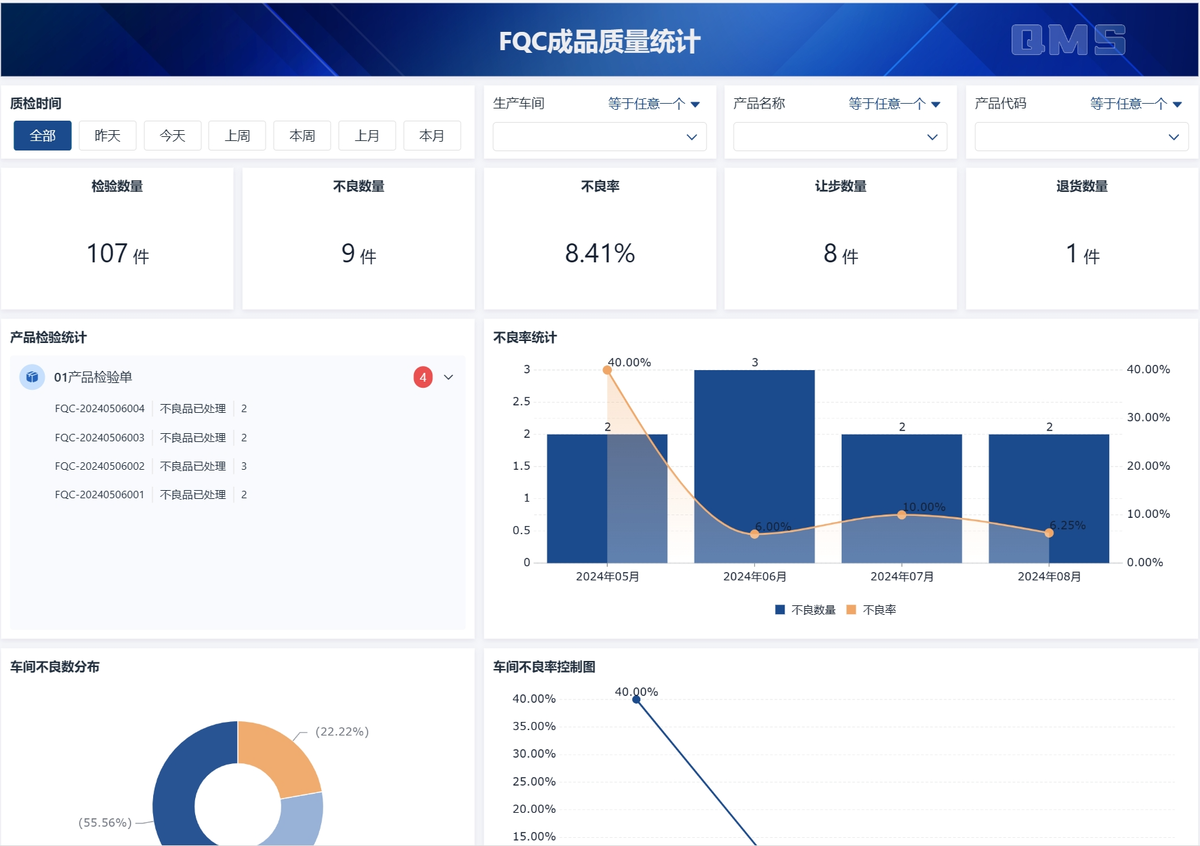Collapse the 01产品检验单 group chevron
Image resolution: width=1200 pixels, height=846 pixels.
tap(448, 377)
